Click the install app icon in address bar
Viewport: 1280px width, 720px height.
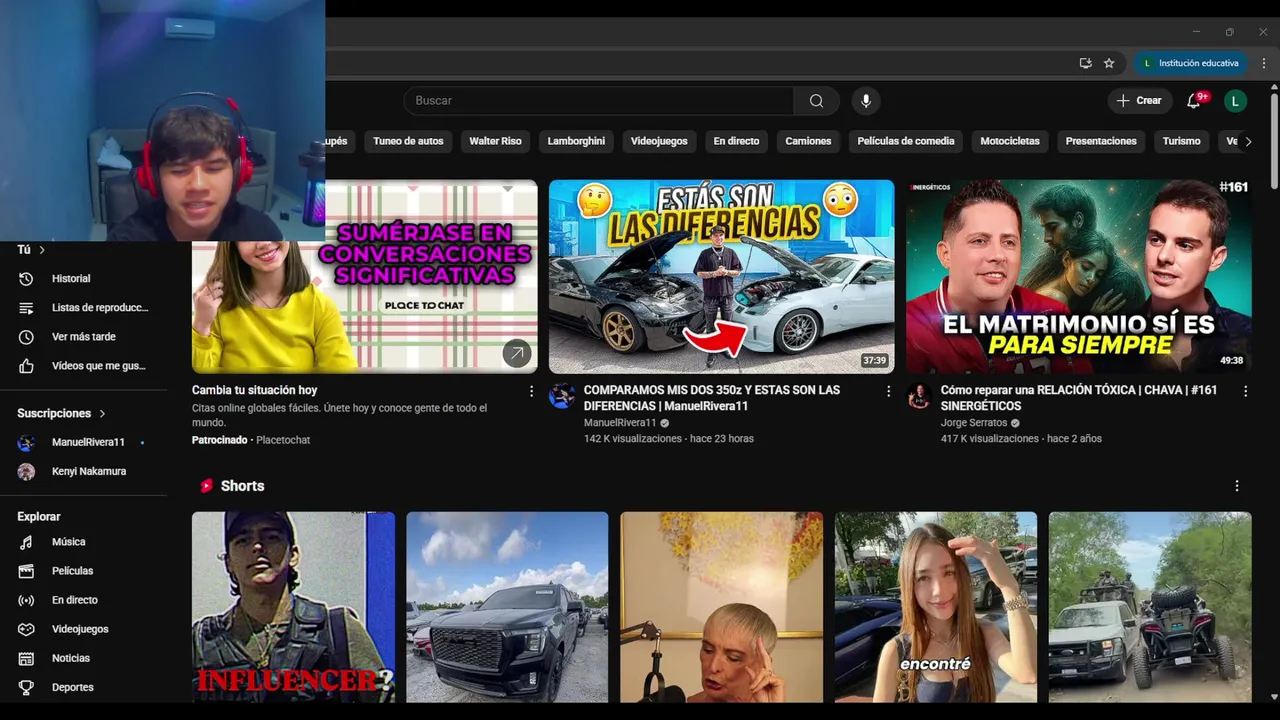click(1085, 63)
